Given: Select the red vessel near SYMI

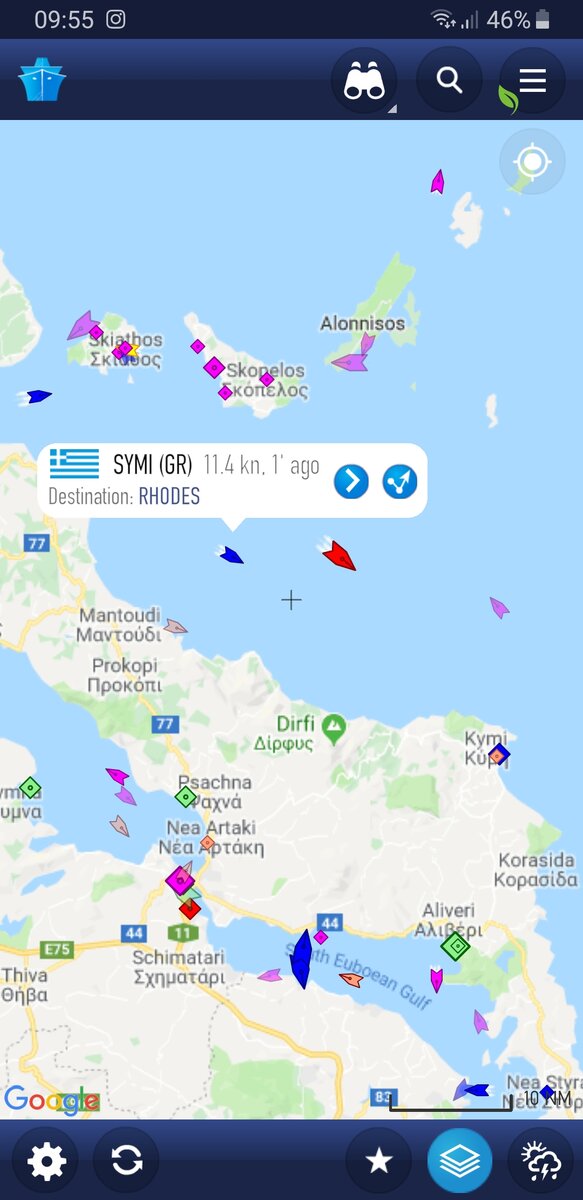Looking at the screenshot, I should tap(337, 553).
